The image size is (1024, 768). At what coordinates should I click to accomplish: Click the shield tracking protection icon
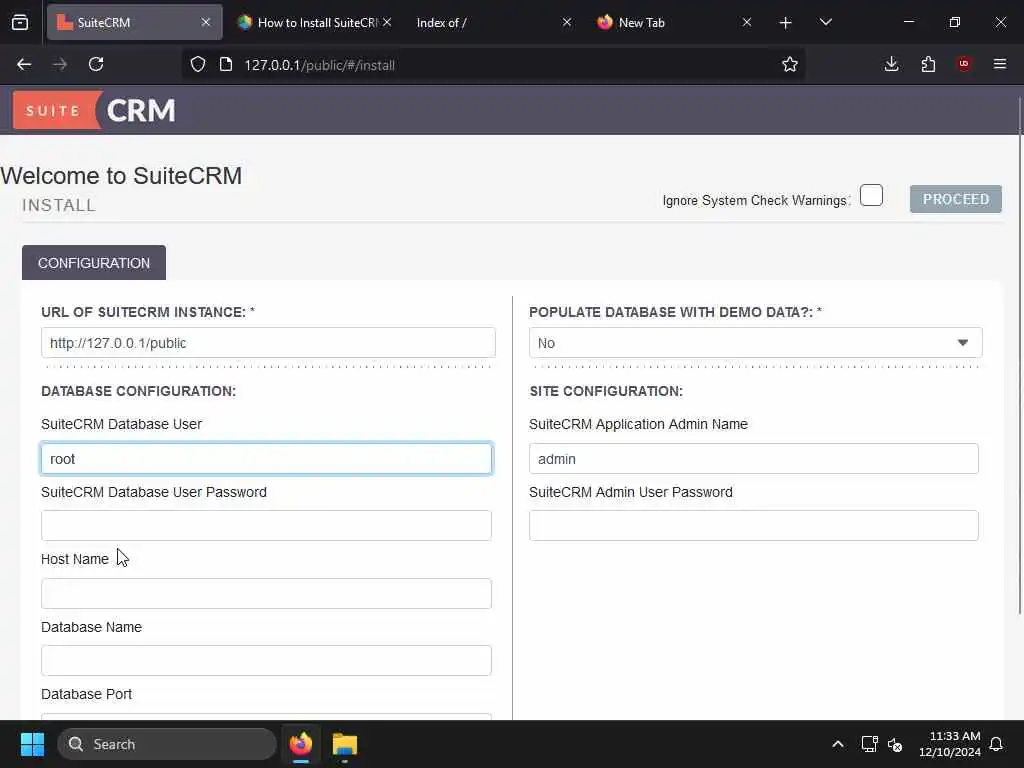tap(198, 64)
